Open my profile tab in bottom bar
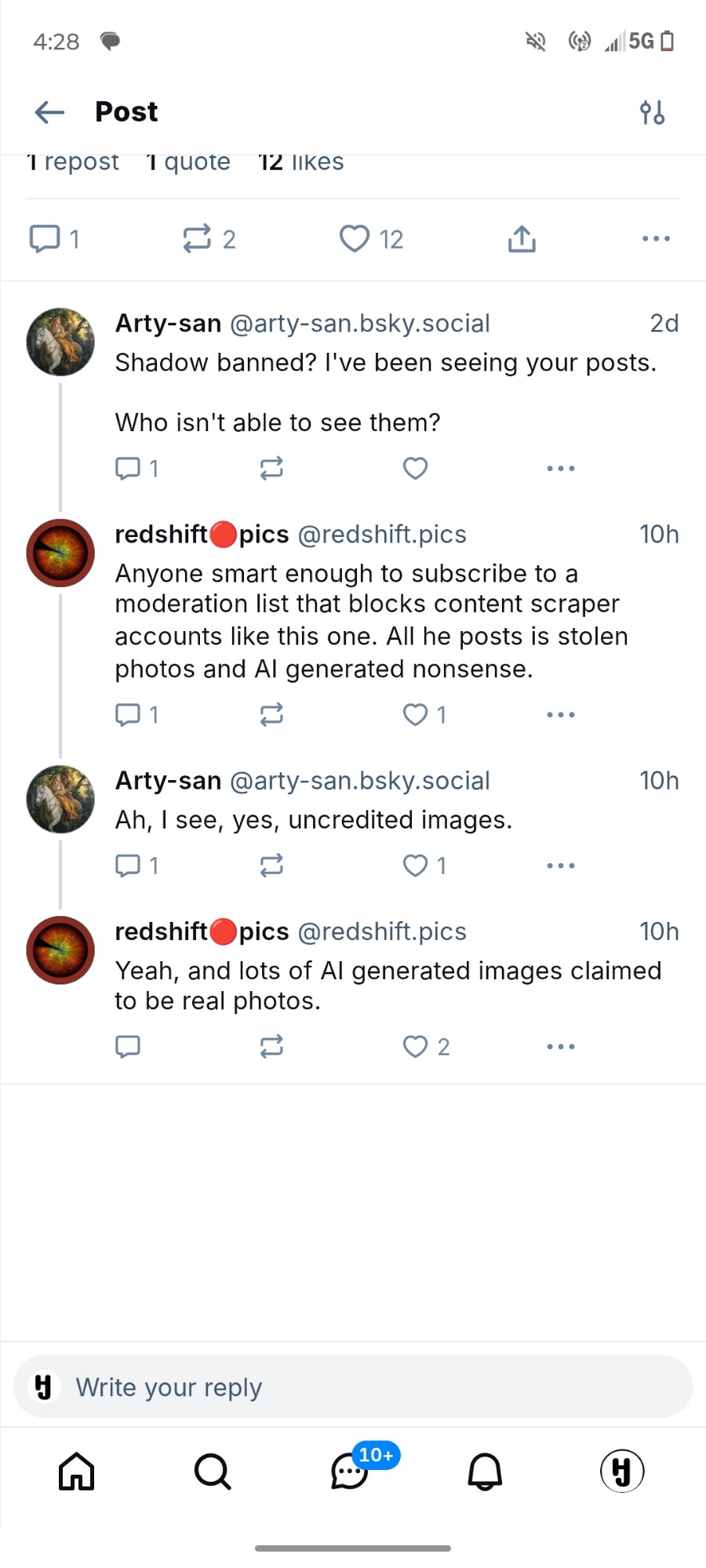Image resolution: width=706 pixels, height=1568 pixels. 622,1471
